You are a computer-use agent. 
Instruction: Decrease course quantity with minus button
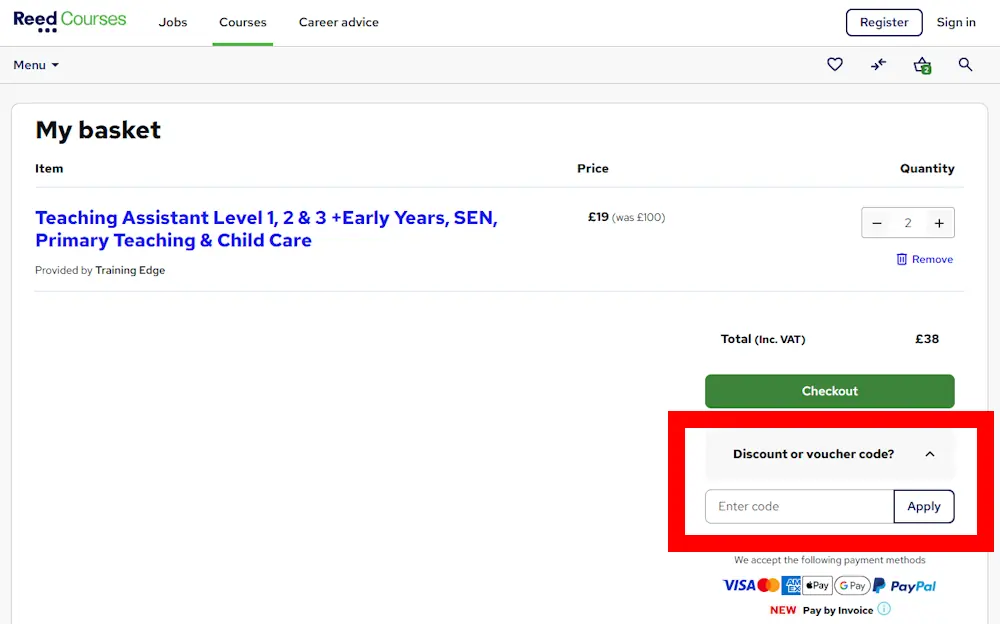(877, 223)
